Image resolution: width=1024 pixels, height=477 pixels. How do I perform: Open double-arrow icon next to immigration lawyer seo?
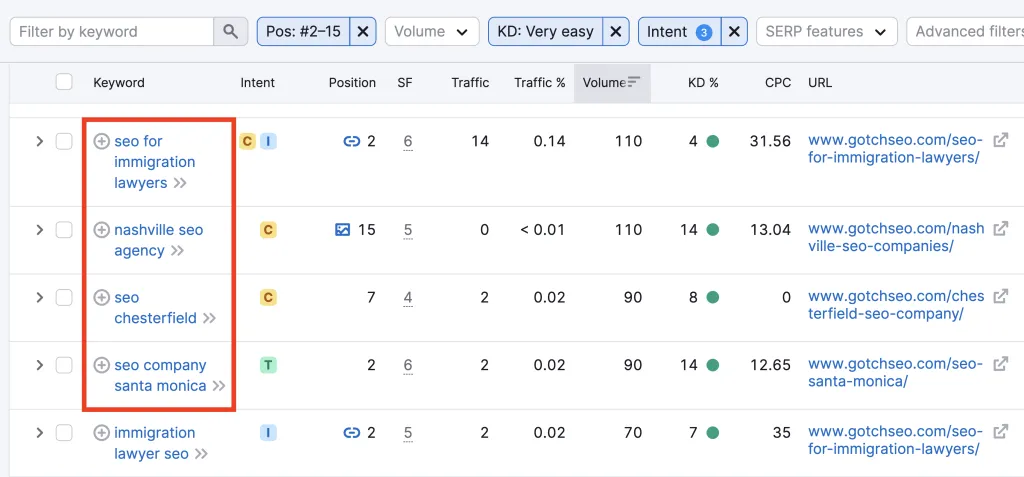201,453
